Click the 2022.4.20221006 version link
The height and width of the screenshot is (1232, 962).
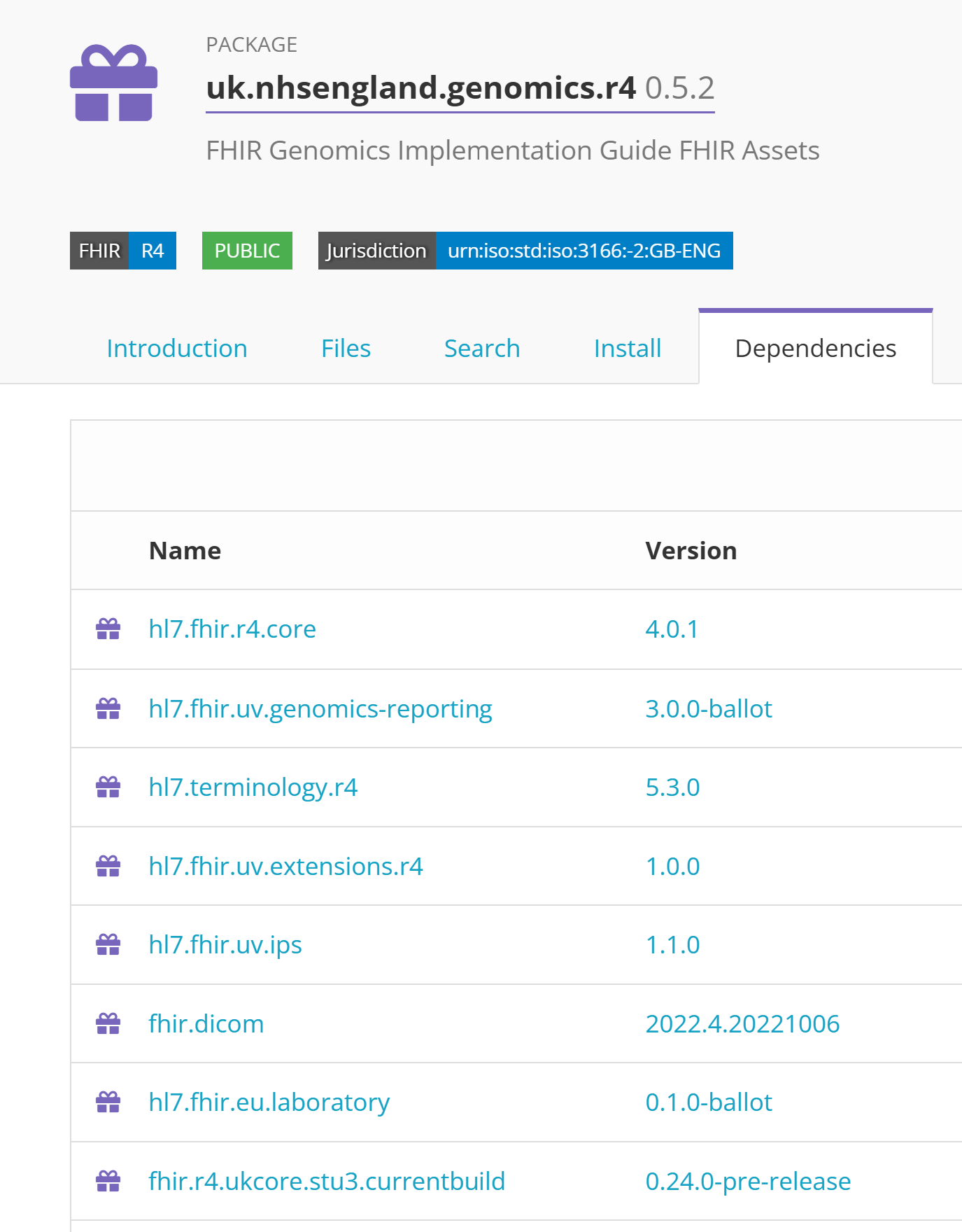click(x=742, y=1024)
